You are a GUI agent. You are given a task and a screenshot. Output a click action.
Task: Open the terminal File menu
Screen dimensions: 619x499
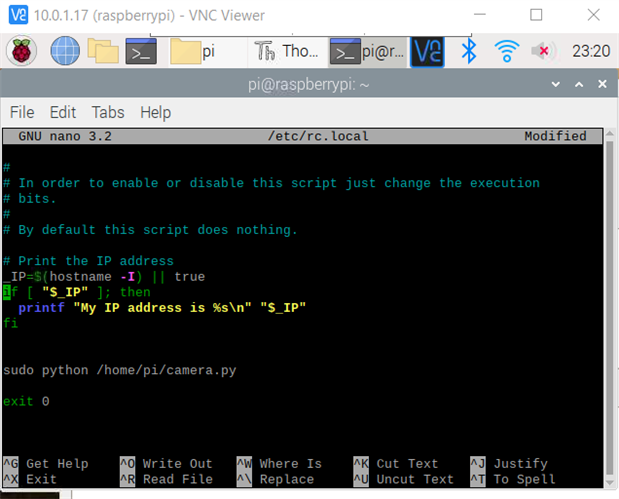[22, 112]
